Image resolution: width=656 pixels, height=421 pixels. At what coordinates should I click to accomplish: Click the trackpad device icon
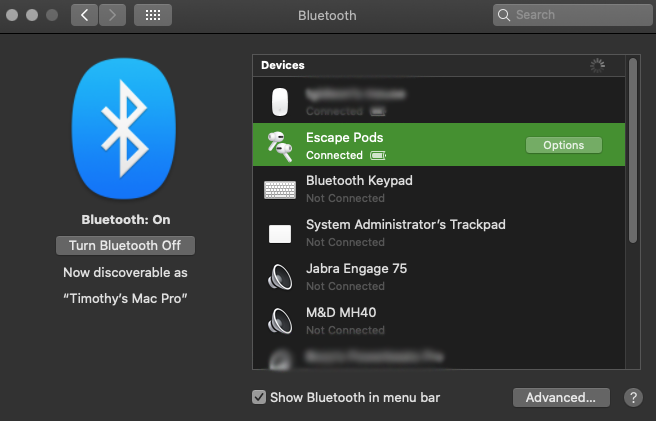pos(280,234)
